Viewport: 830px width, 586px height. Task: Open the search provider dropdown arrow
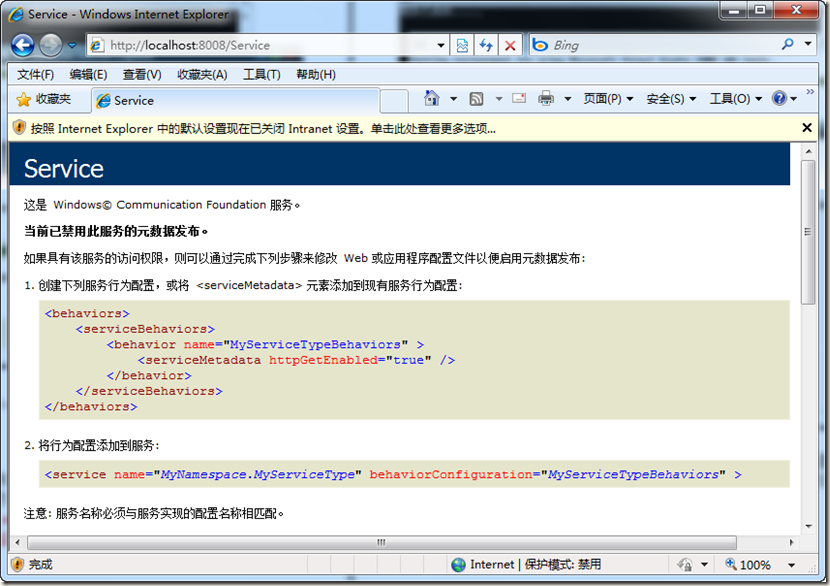[808, 44]
